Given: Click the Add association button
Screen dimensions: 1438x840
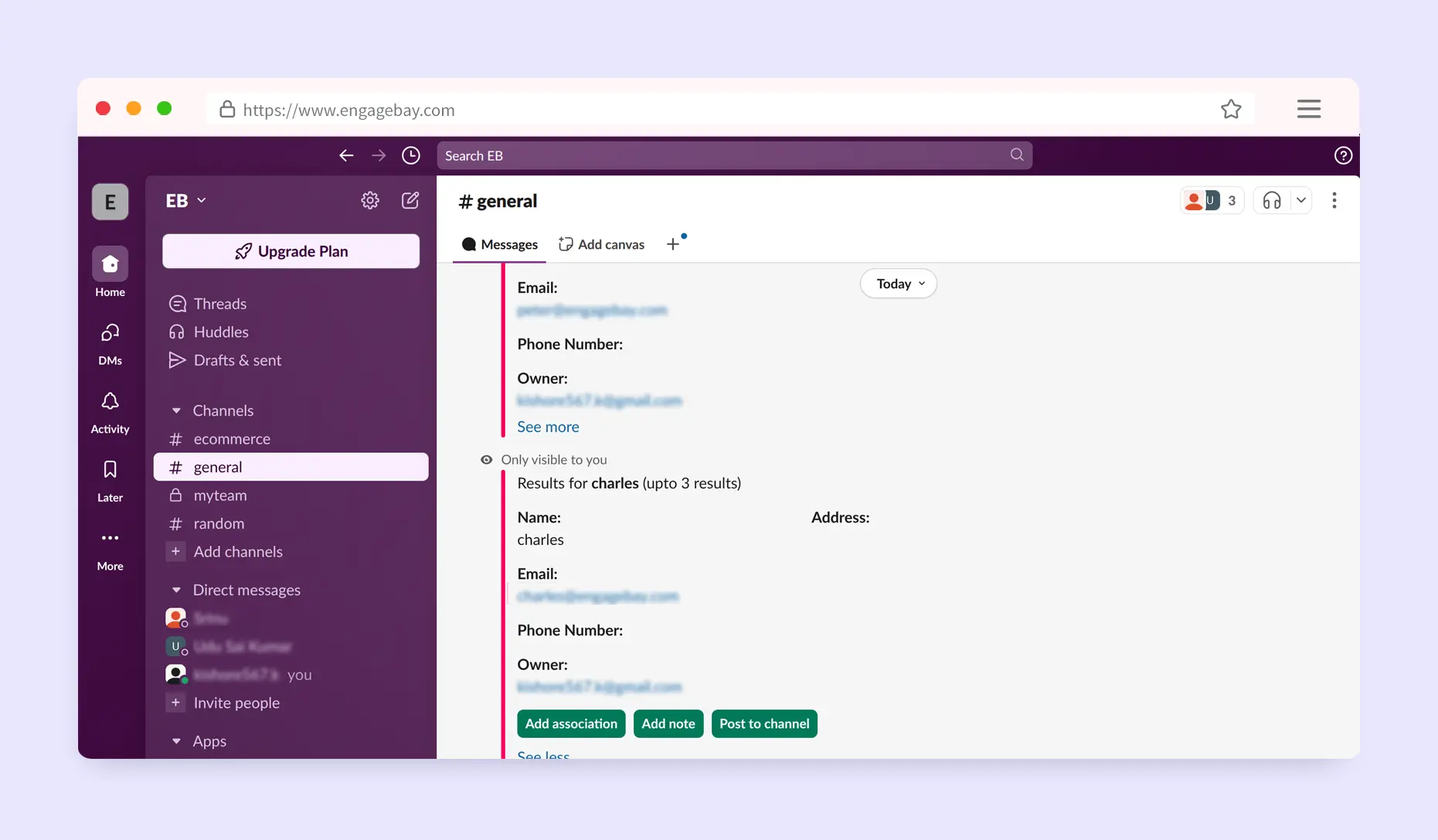Looking at the screenshot, I should [x=571, y=723].
